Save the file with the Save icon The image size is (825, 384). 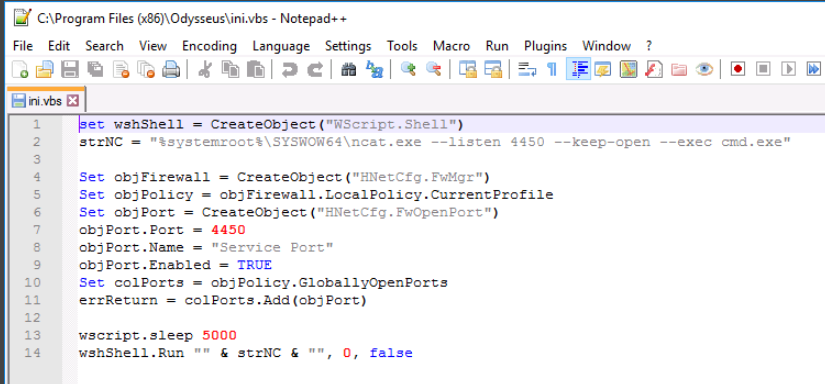(x=70, y=69)
